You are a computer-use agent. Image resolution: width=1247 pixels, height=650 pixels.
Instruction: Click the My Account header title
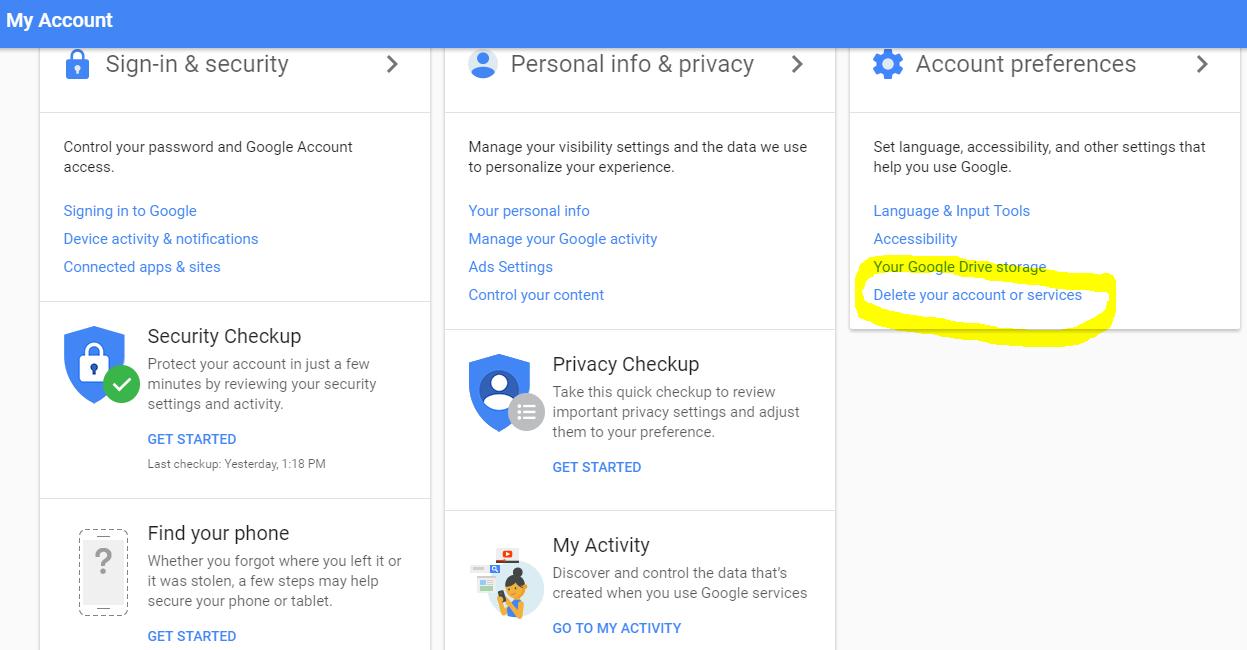(x=60, y=20)
